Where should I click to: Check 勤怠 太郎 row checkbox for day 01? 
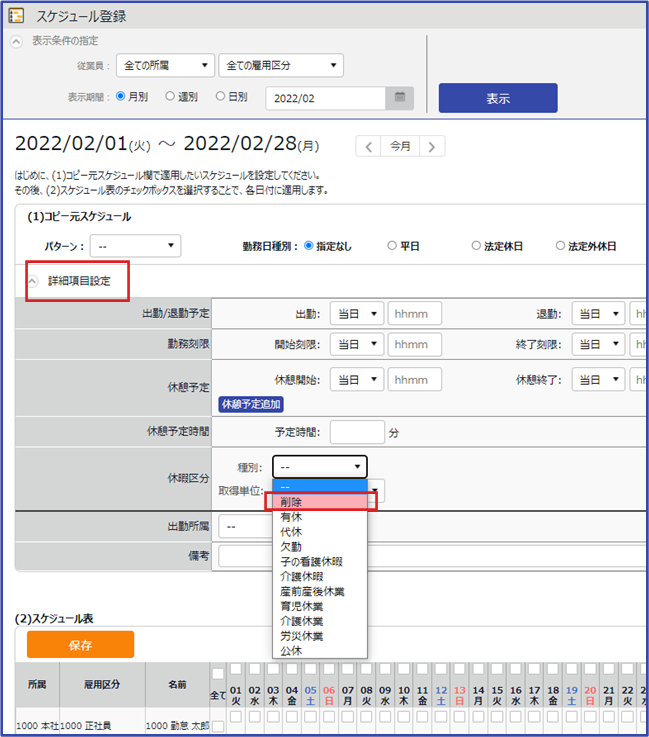click(x=236, y=717)
